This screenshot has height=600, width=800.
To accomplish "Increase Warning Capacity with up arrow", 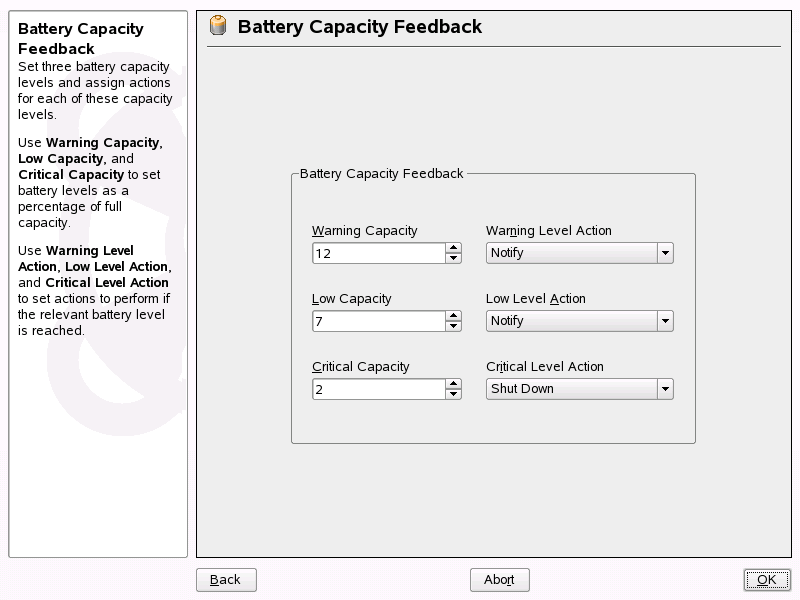I will (453, 248).
